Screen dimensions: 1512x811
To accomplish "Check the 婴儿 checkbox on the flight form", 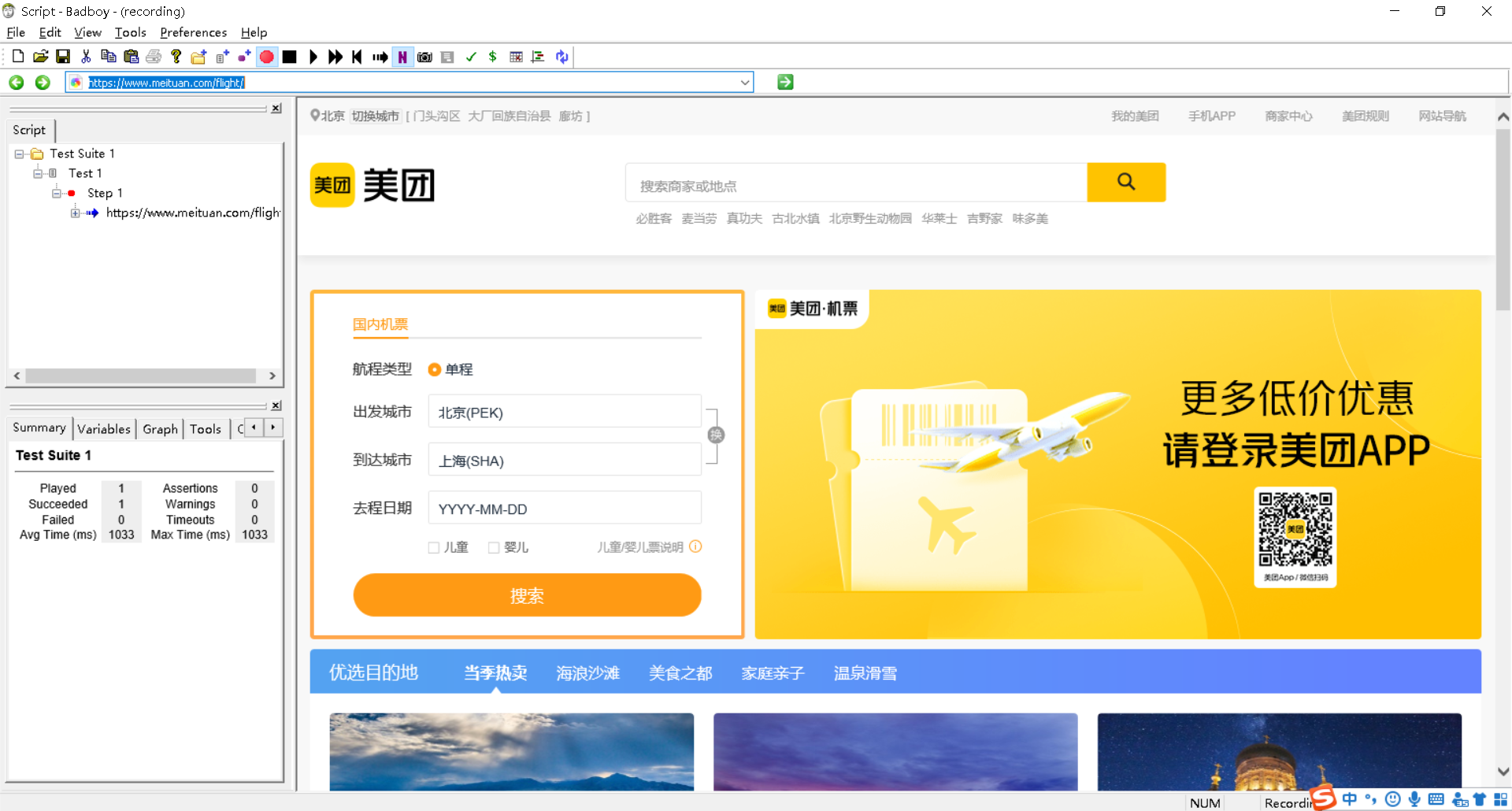I will (x=494, y=546).
